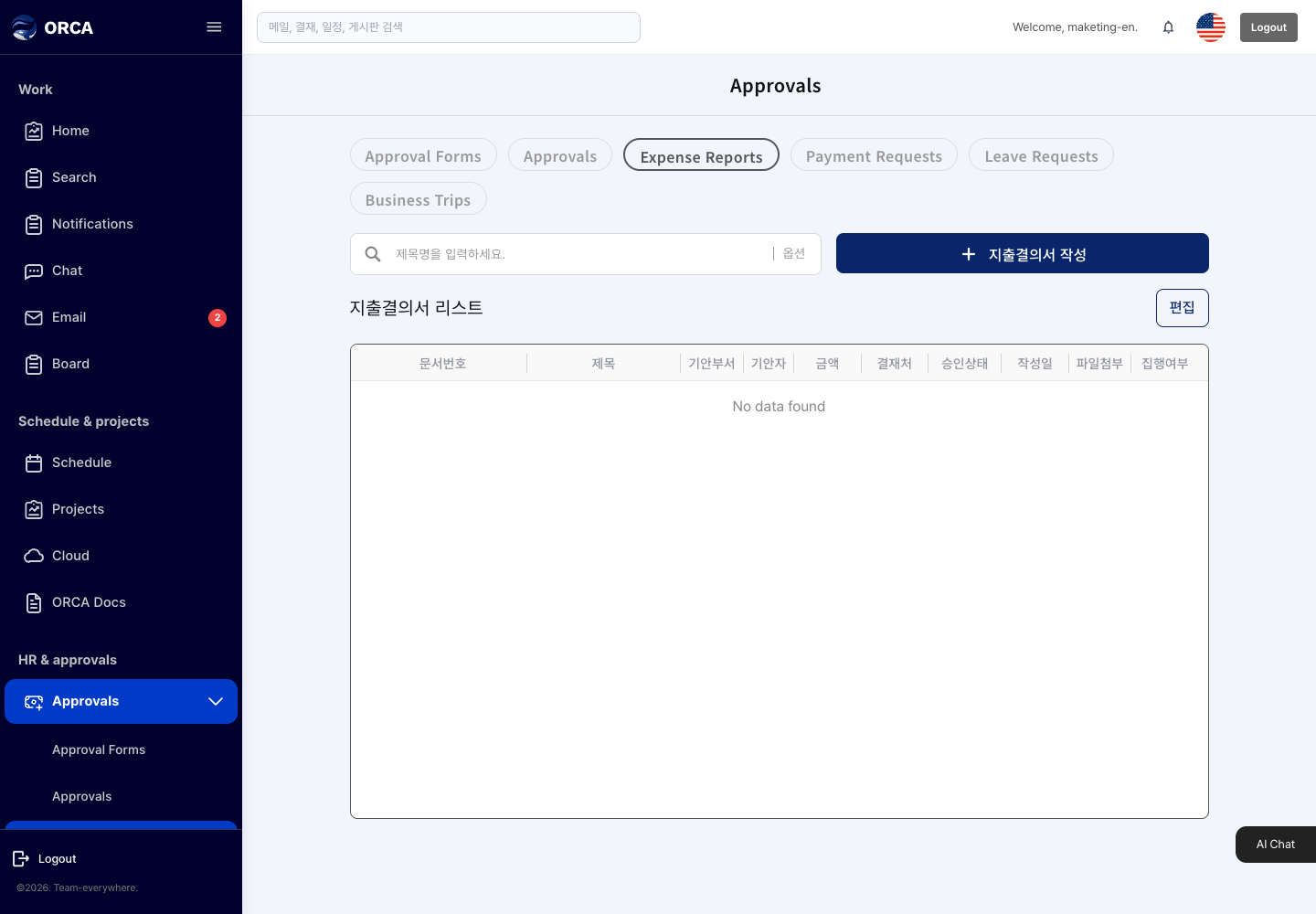
Task: Open Home via its sidebar icon
Action: point(34,131)
